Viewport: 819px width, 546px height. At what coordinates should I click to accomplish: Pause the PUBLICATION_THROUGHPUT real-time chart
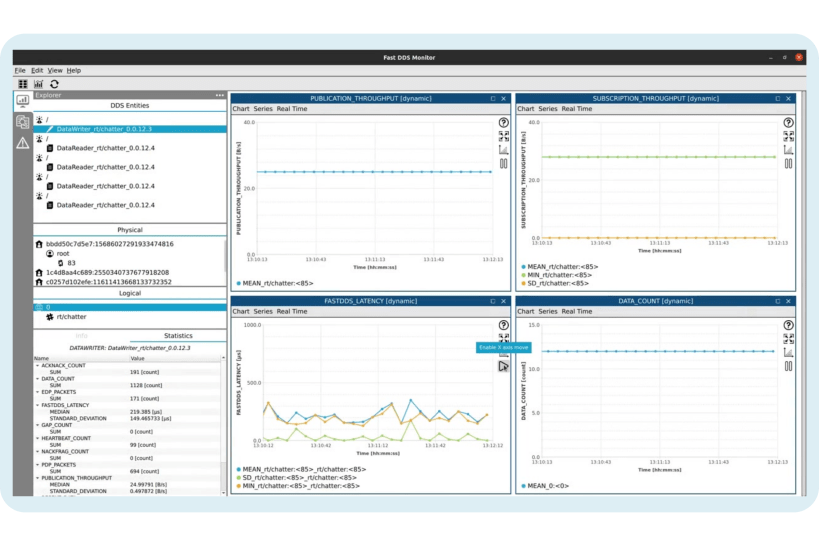click(504, 164)
